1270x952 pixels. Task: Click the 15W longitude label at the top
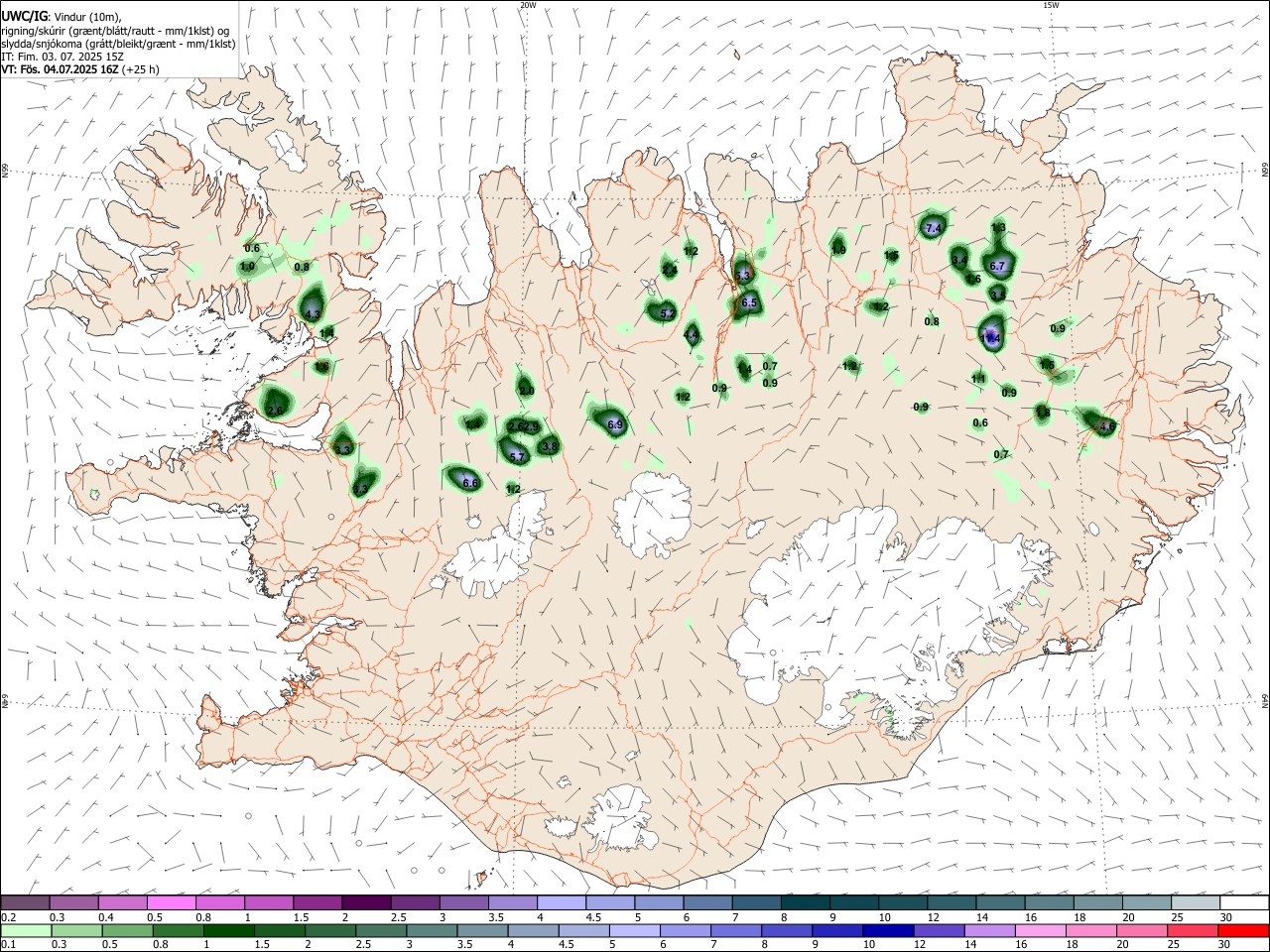[1052, 5]
